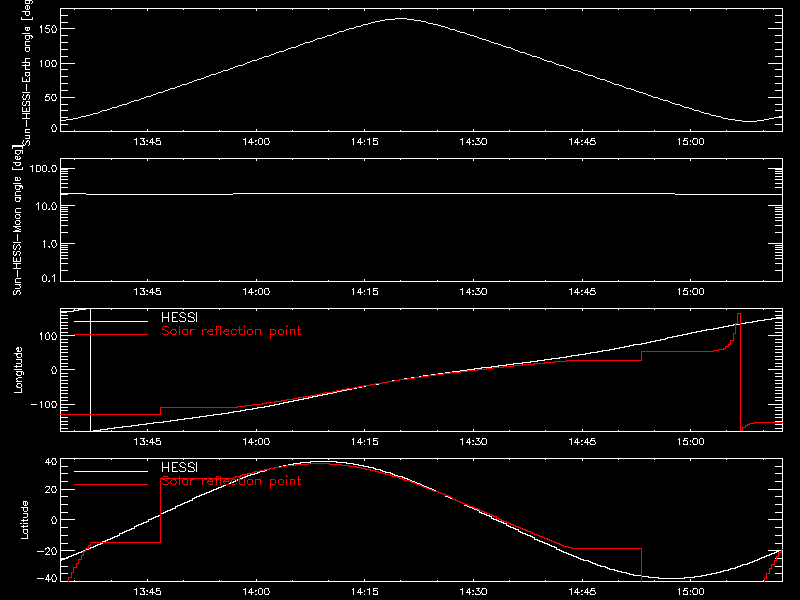Click the Longitude axis label
This screenshot has width=800, height=600.
[18, 370]
